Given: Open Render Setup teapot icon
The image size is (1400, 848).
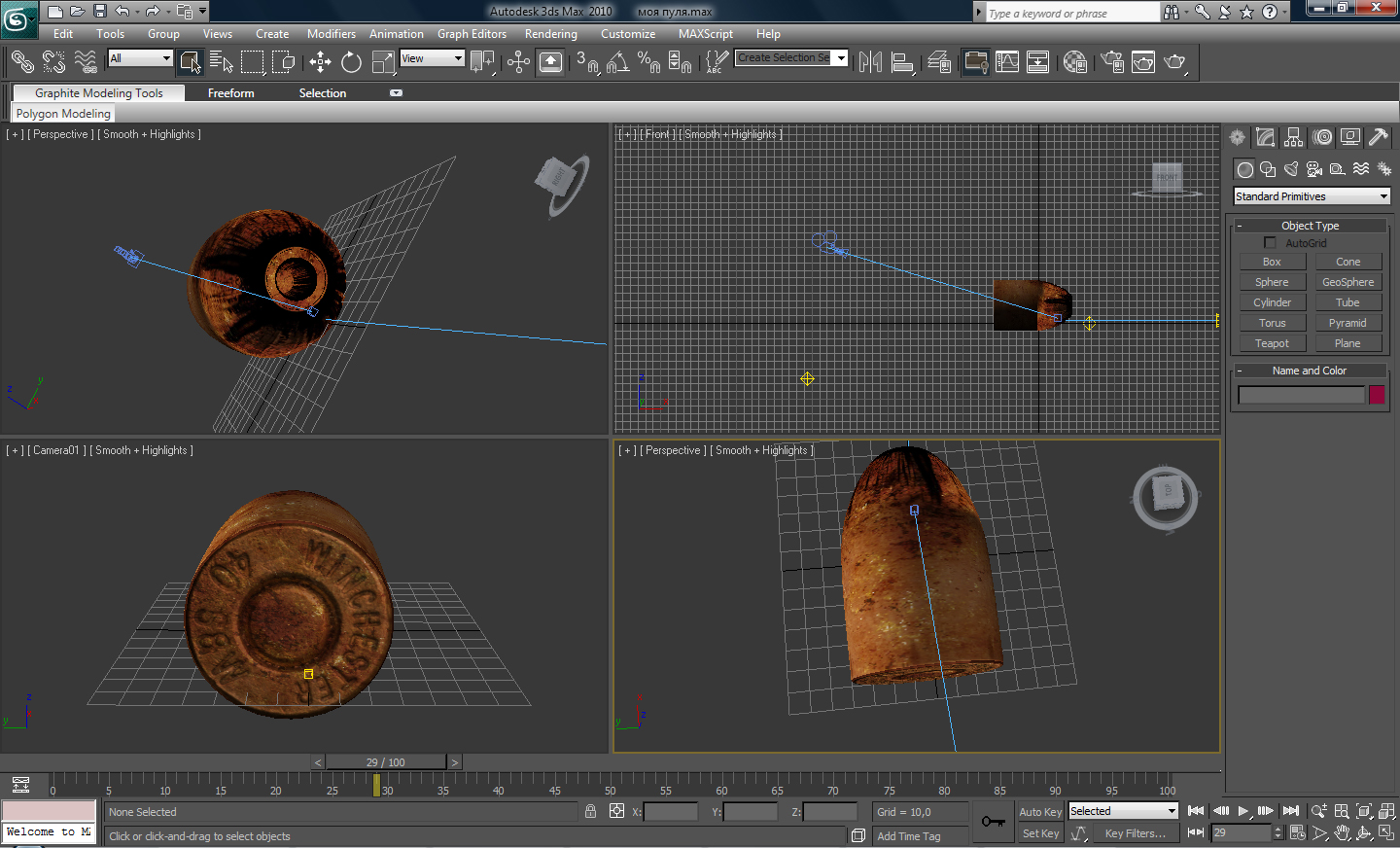Looking at the screenshot, I should coord(1112,62).
